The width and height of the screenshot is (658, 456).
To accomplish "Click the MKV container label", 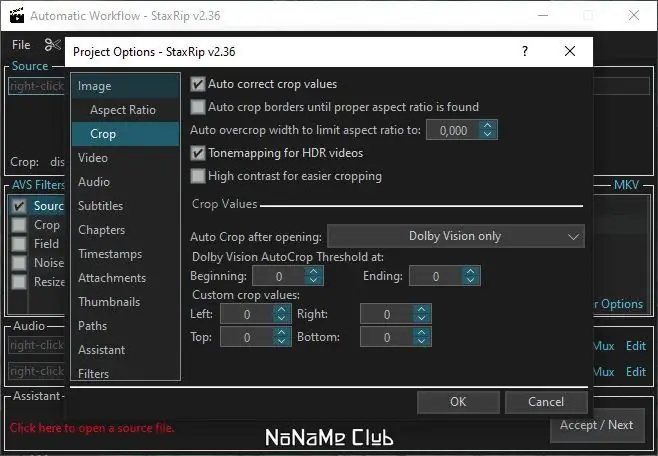I will point(626,185).
